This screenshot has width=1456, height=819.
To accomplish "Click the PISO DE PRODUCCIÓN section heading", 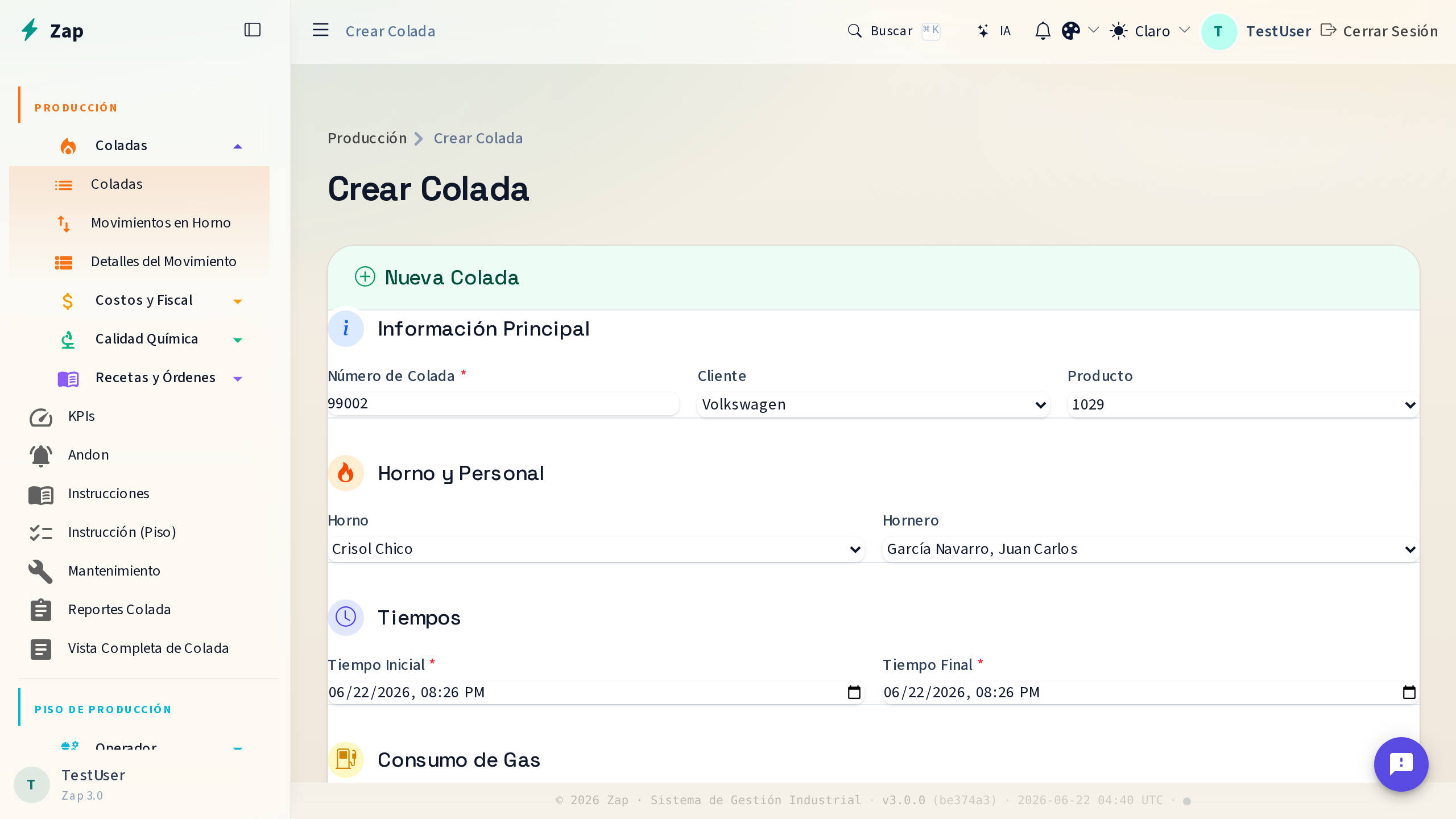I will click(x=103, y=709).
